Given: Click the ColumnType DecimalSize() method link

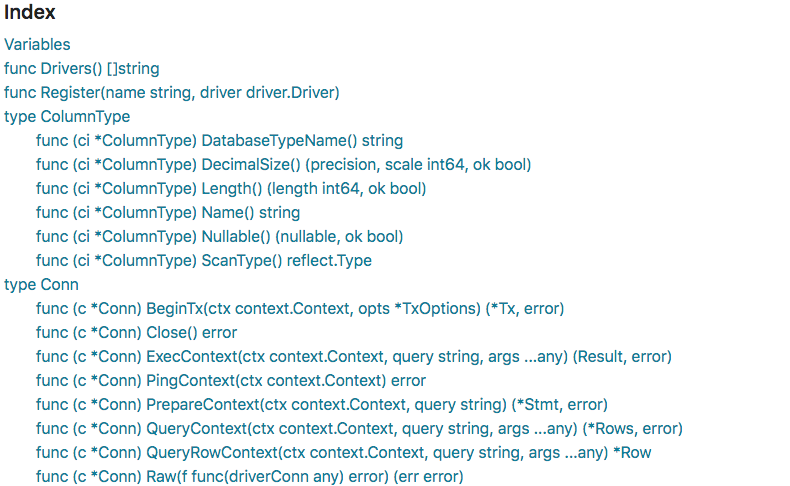Looking at the screenshot, I should click(284, 165).
